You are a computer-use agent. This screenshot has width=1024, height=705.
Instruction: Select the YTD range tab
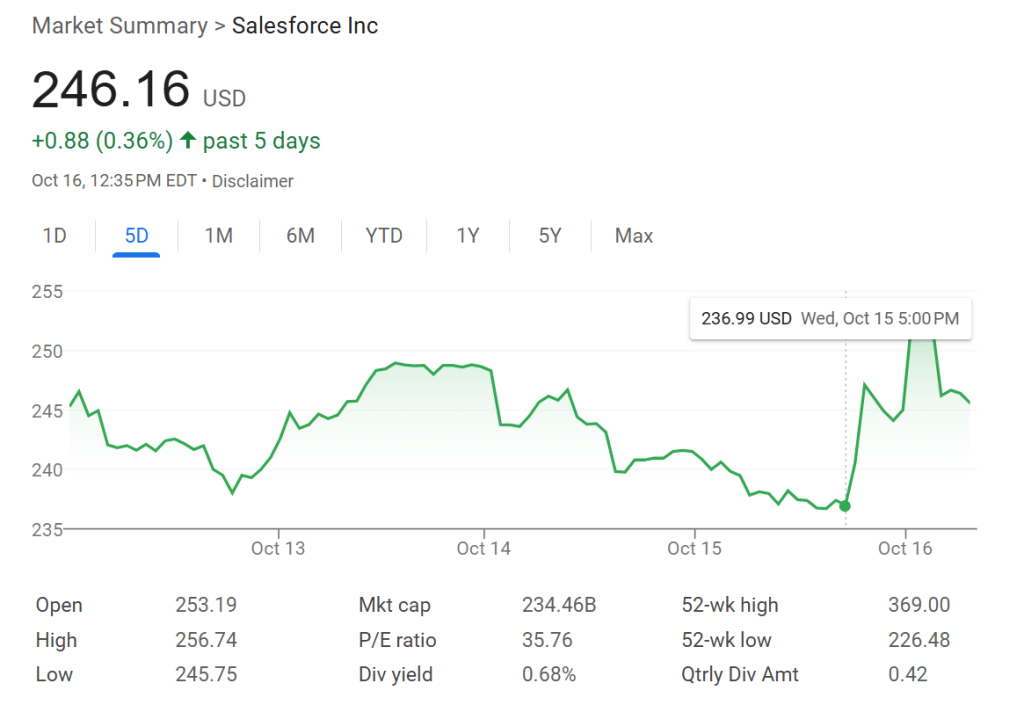[x=384, y=236]
